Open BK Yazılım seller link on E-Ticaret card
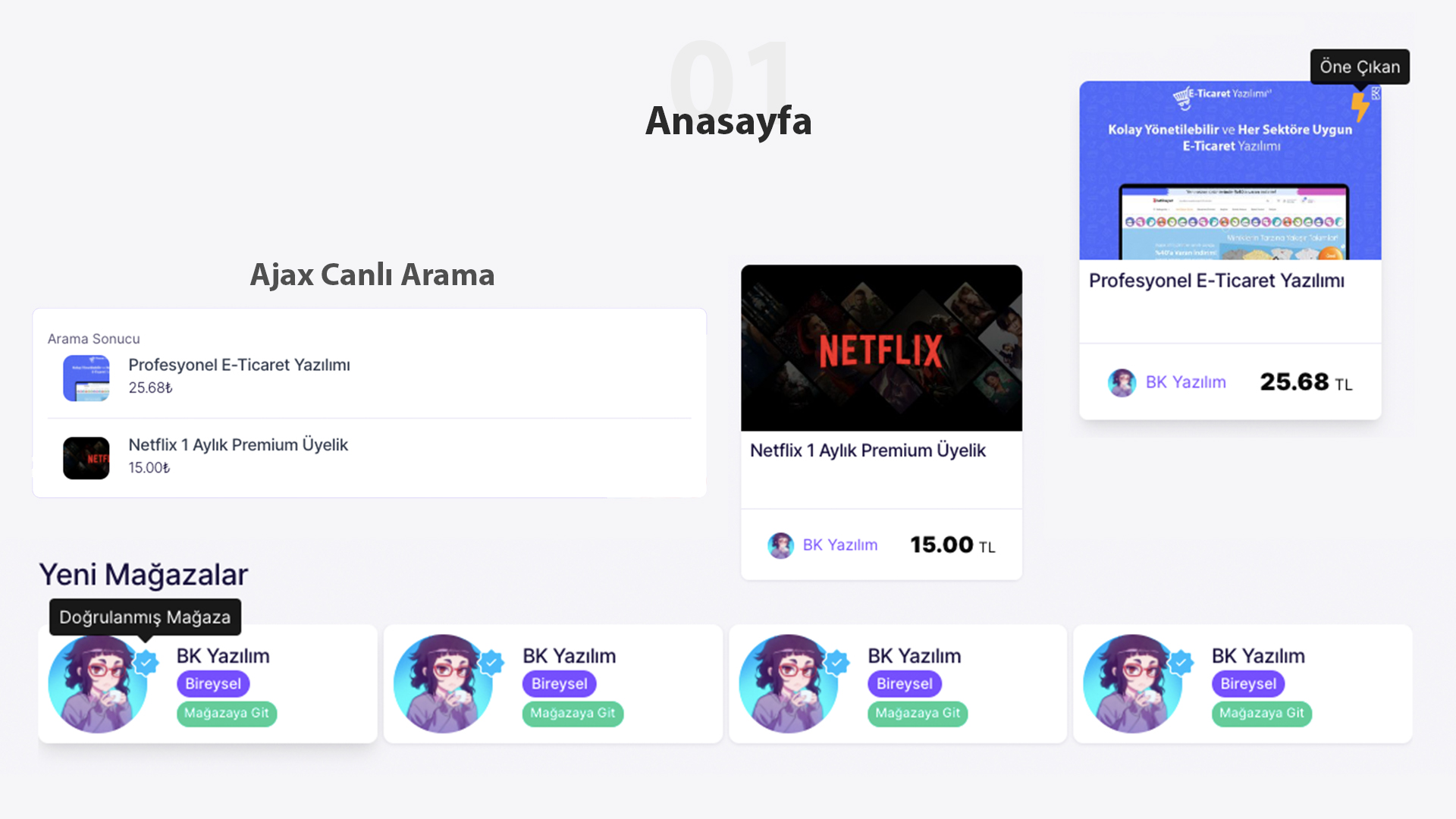The image size is (1456, 819). click(x=1185, y=382)
